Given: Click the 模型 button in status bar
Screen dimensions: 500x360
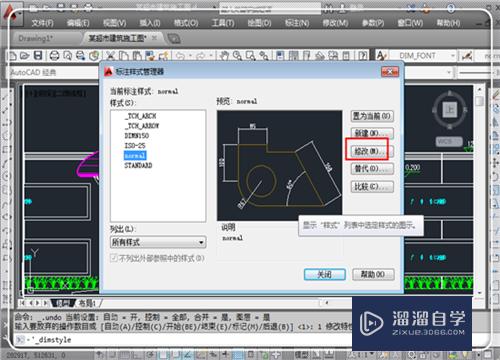Looking at the screenshot, I should click(303, 355).
